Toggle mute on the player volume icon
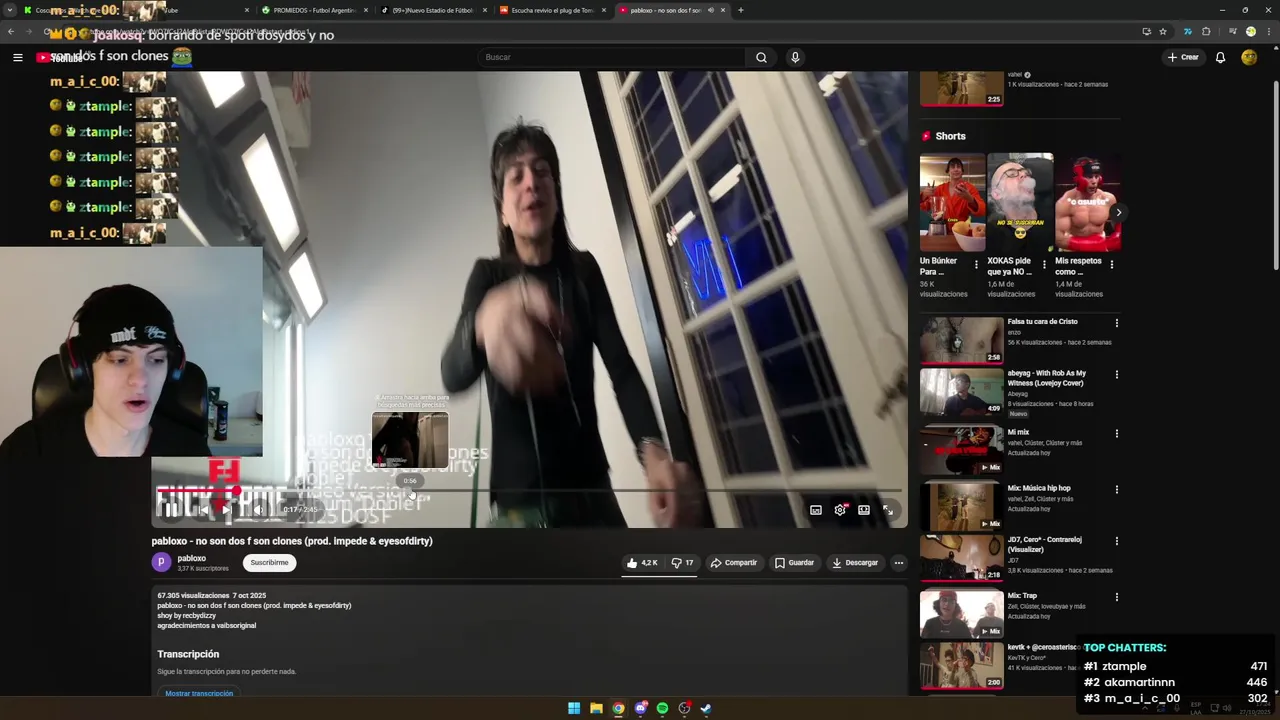 click(257, 510)
